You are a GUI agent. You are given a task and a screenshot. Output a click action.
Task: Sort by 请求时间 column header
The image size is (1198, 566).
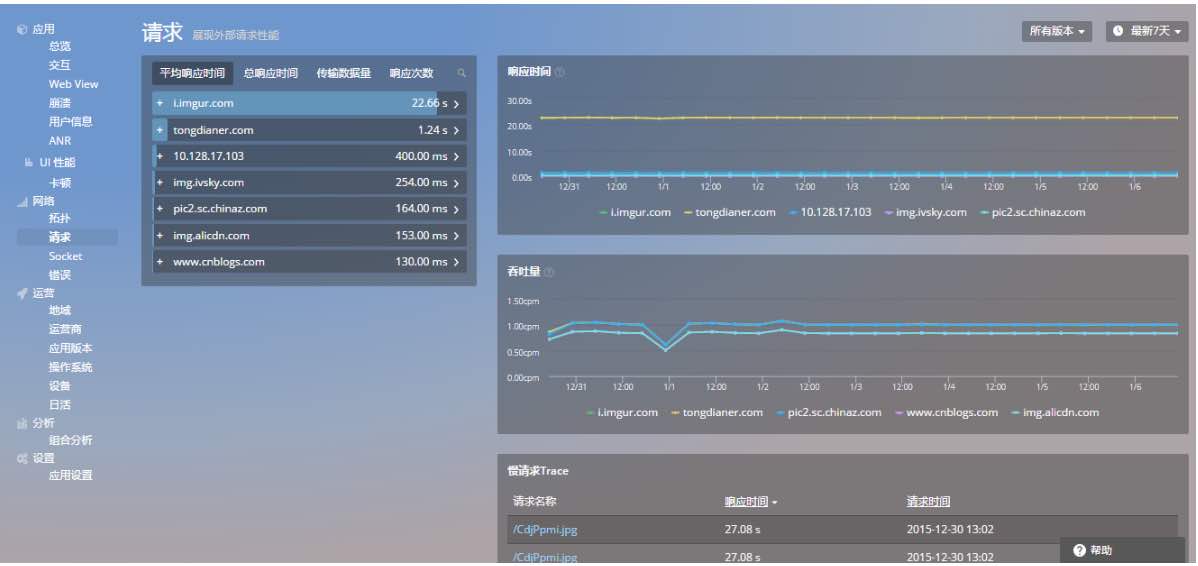[x=928, y=502]
